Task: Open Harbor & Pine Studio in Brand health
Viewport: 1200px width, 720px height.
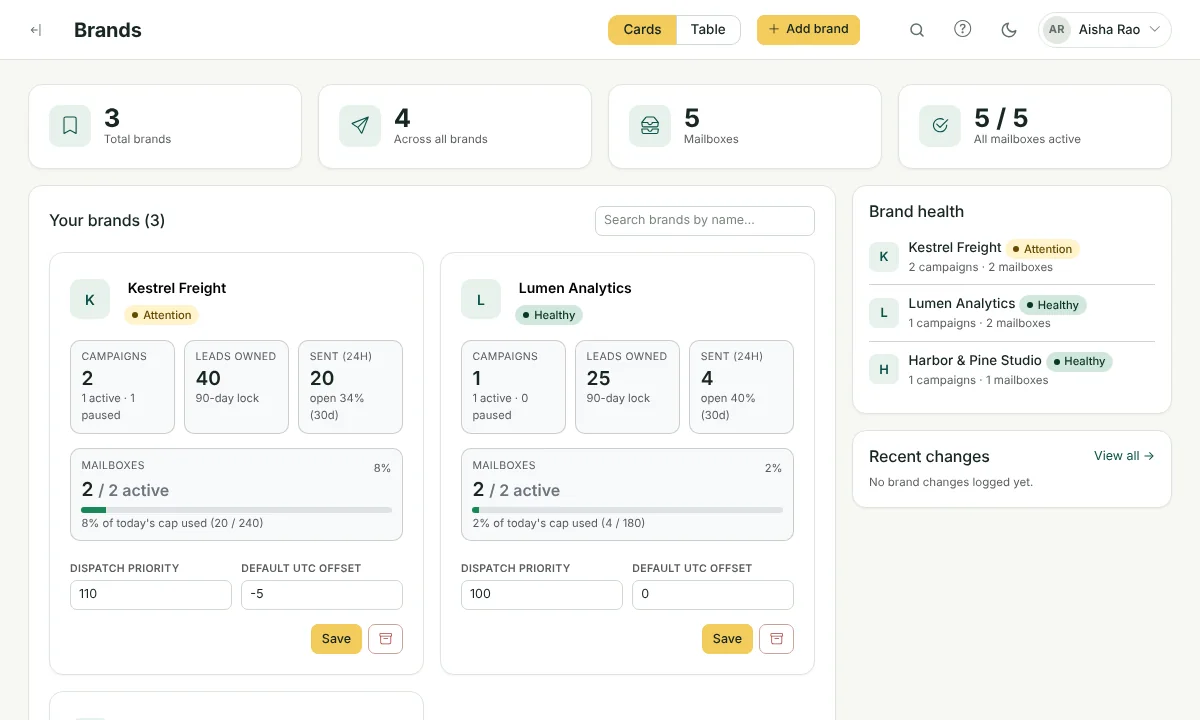Action: [x=1012, y=370]
